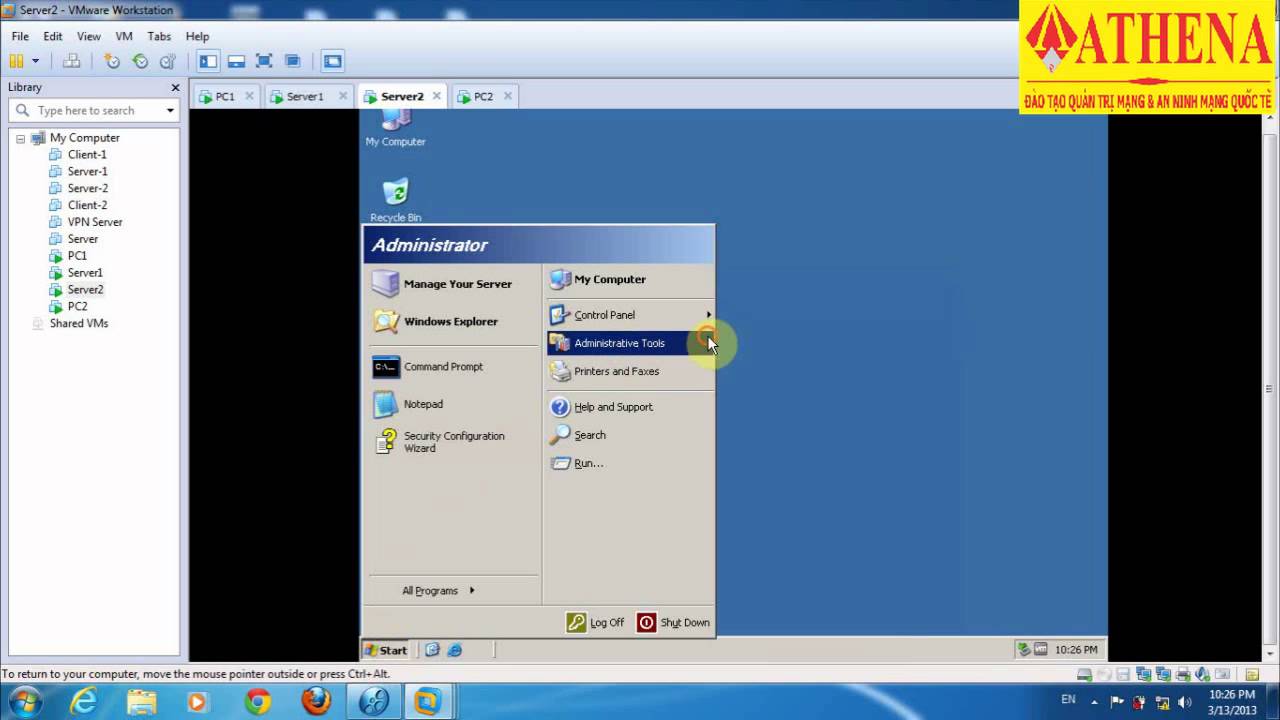Switch to Unity mode icon

pos(292,61)
